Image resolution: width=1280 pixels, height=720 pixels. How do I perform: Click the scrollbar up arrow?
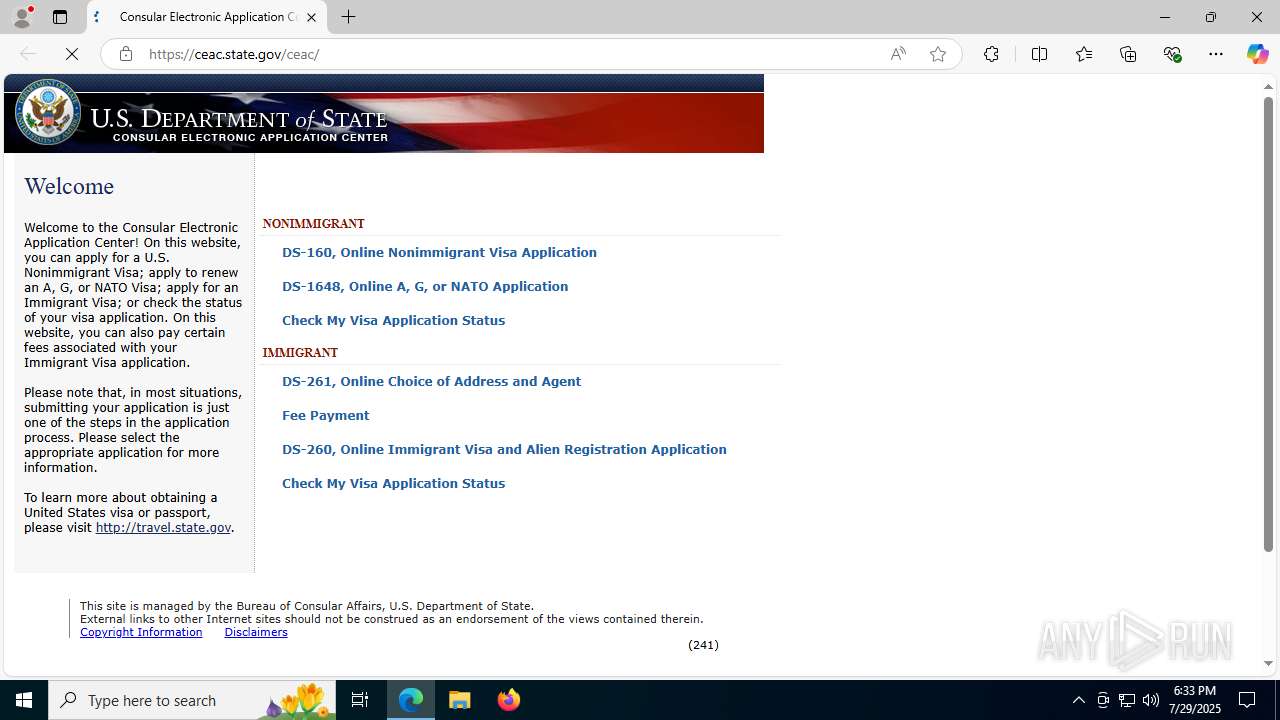[1268, 86]
